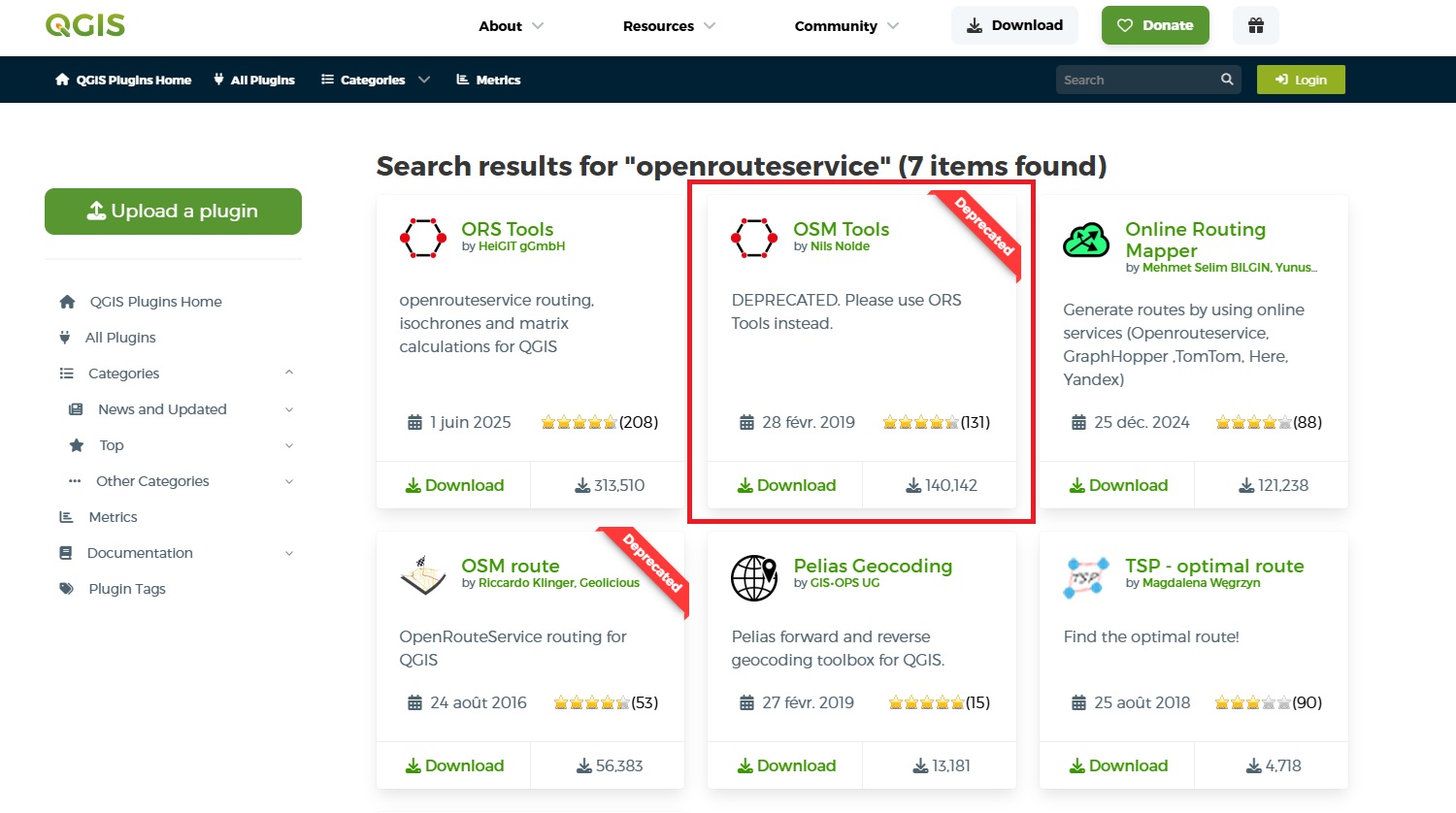Click the Top star icon in sidebar
The width and height of the screenshot is (1456, 813).
pos(77,445)
